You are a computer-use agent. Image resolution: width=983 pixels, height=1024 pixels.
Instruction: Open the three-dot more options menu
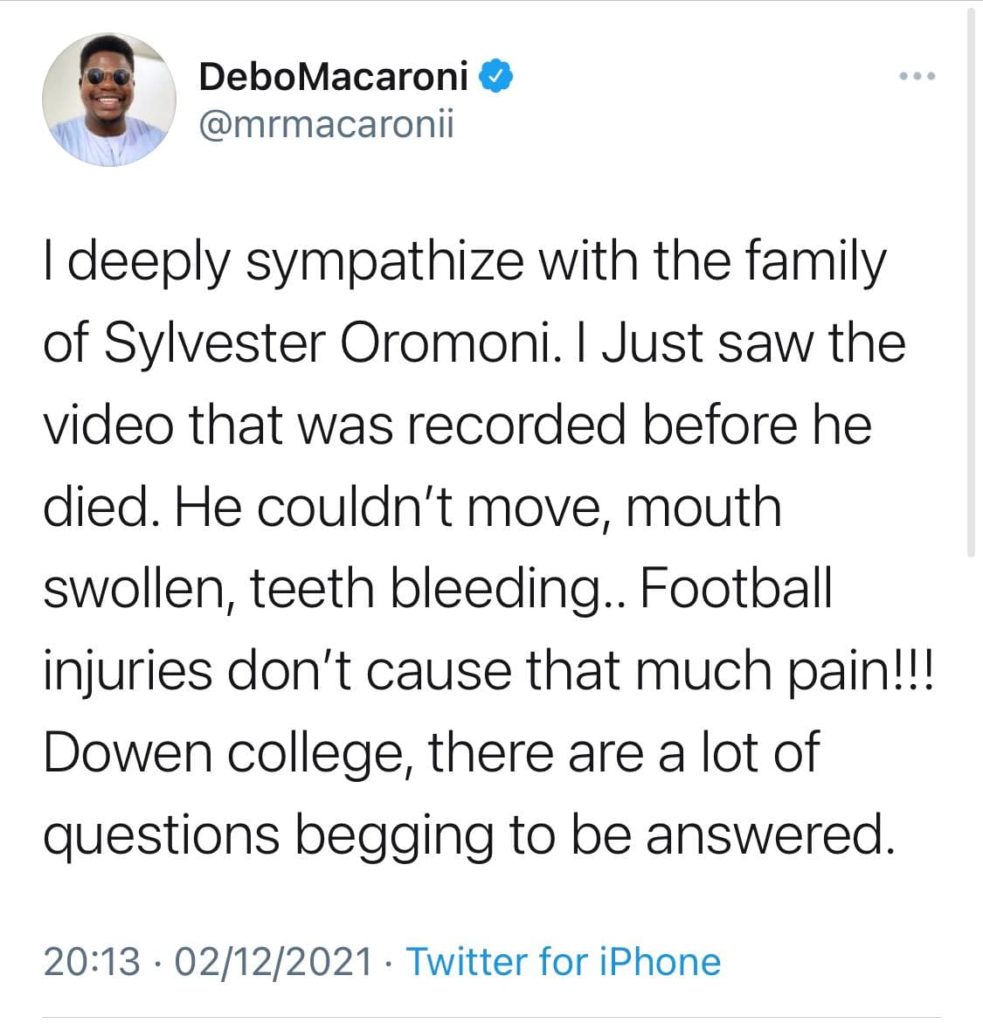coord(918,77)
